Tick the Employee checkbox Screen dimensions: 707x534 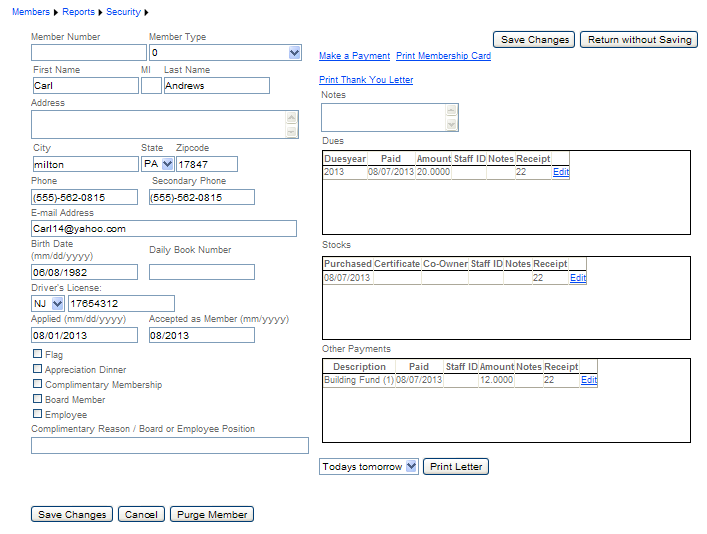(37, 414)
